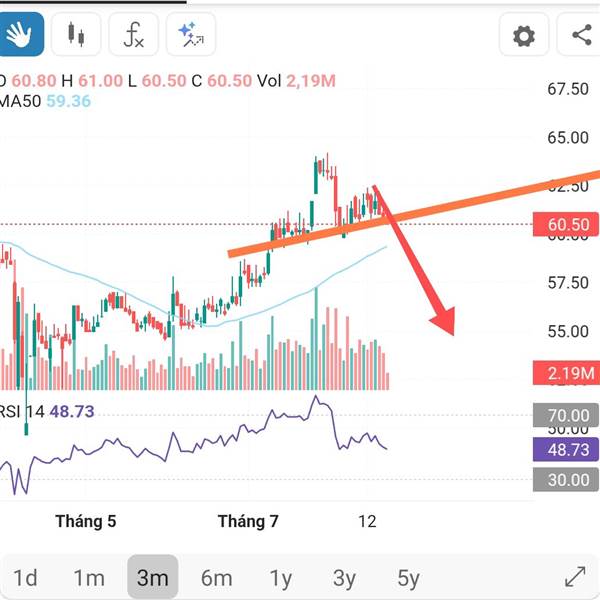Switch to 1m timeframe
Viewport: 600px width, 600px height.
[89, 577]
